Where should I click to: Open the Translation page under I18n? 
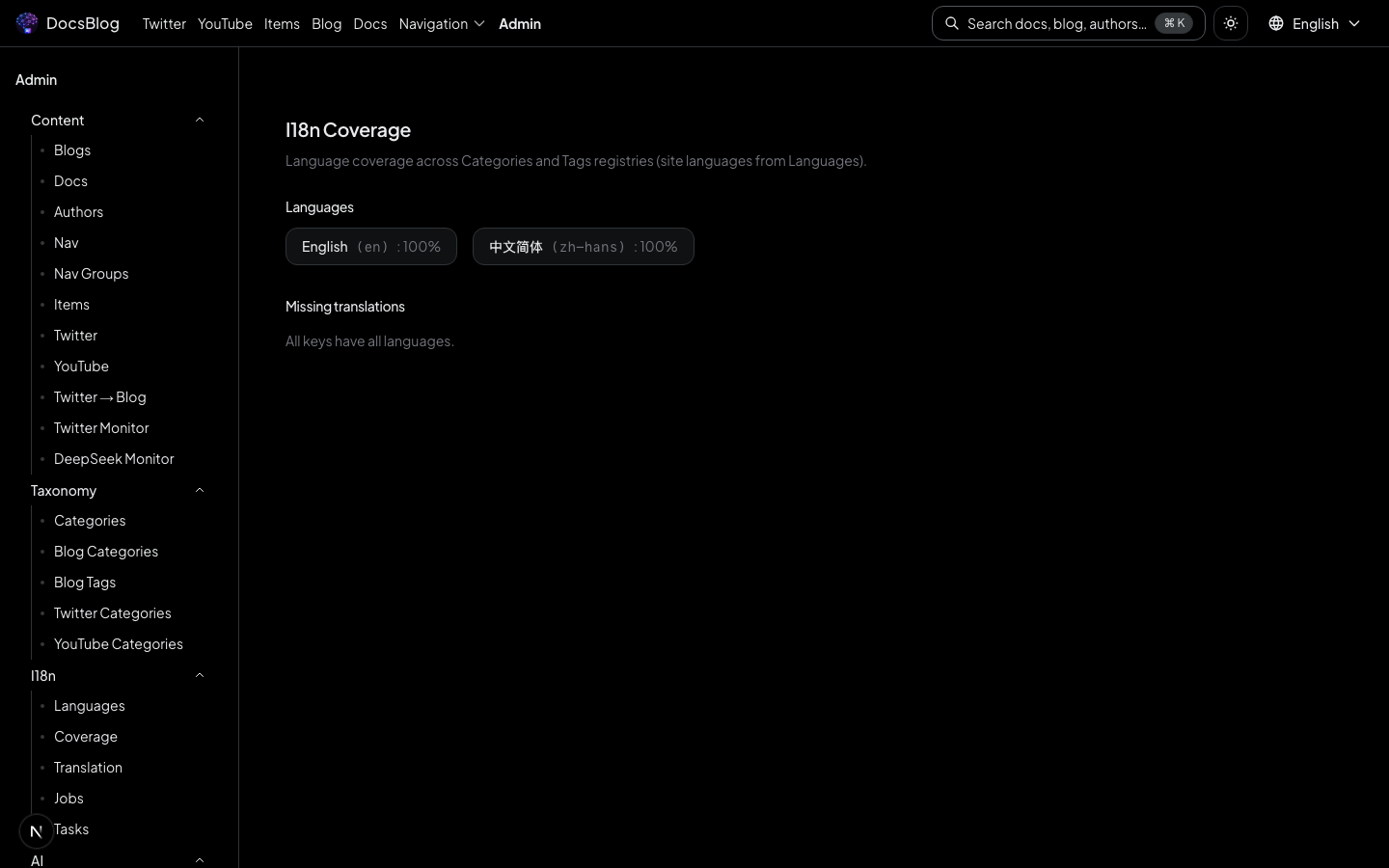pos(88,768)
